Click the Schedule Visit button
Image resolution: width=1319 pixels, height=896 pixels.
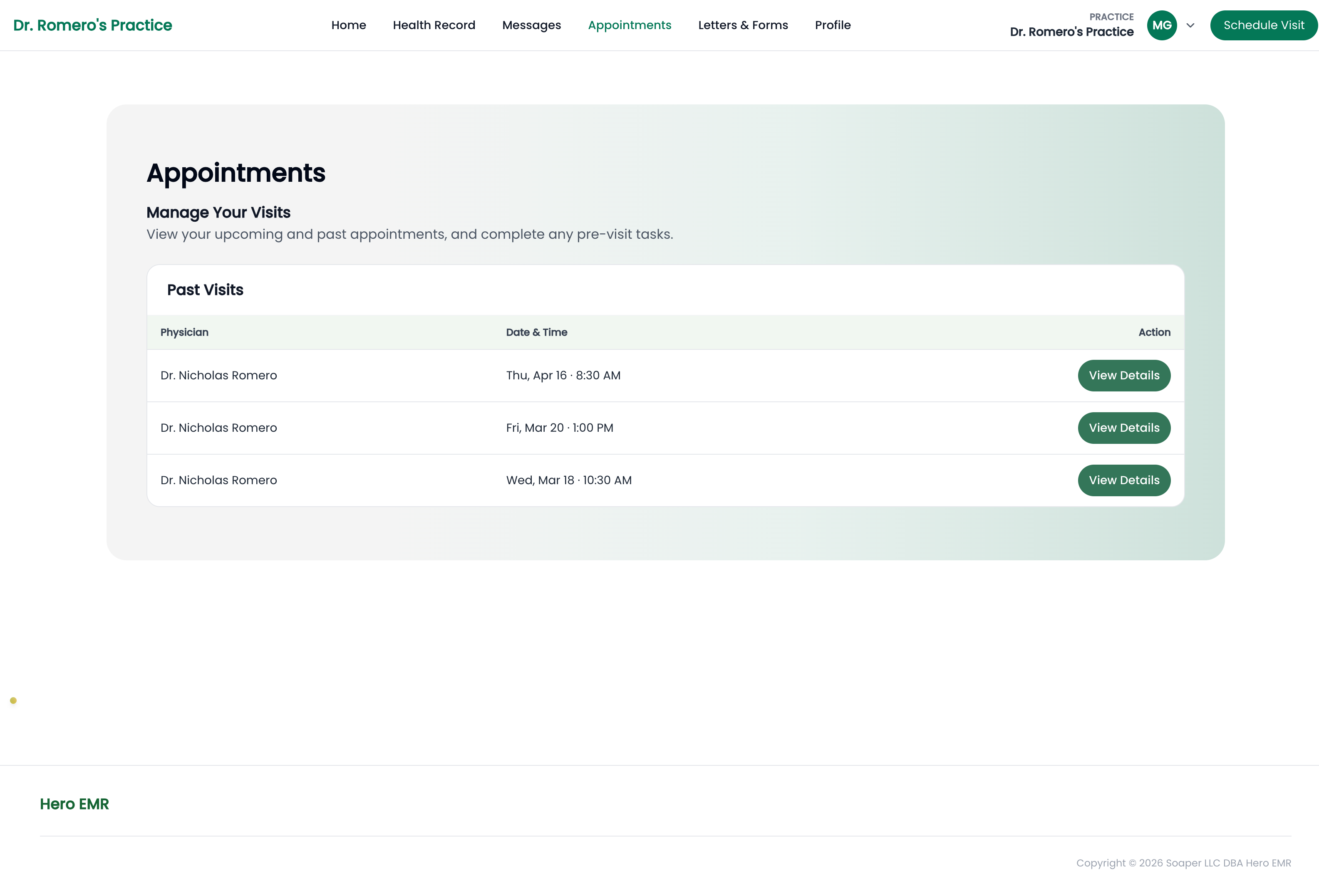pos(1263,25)
